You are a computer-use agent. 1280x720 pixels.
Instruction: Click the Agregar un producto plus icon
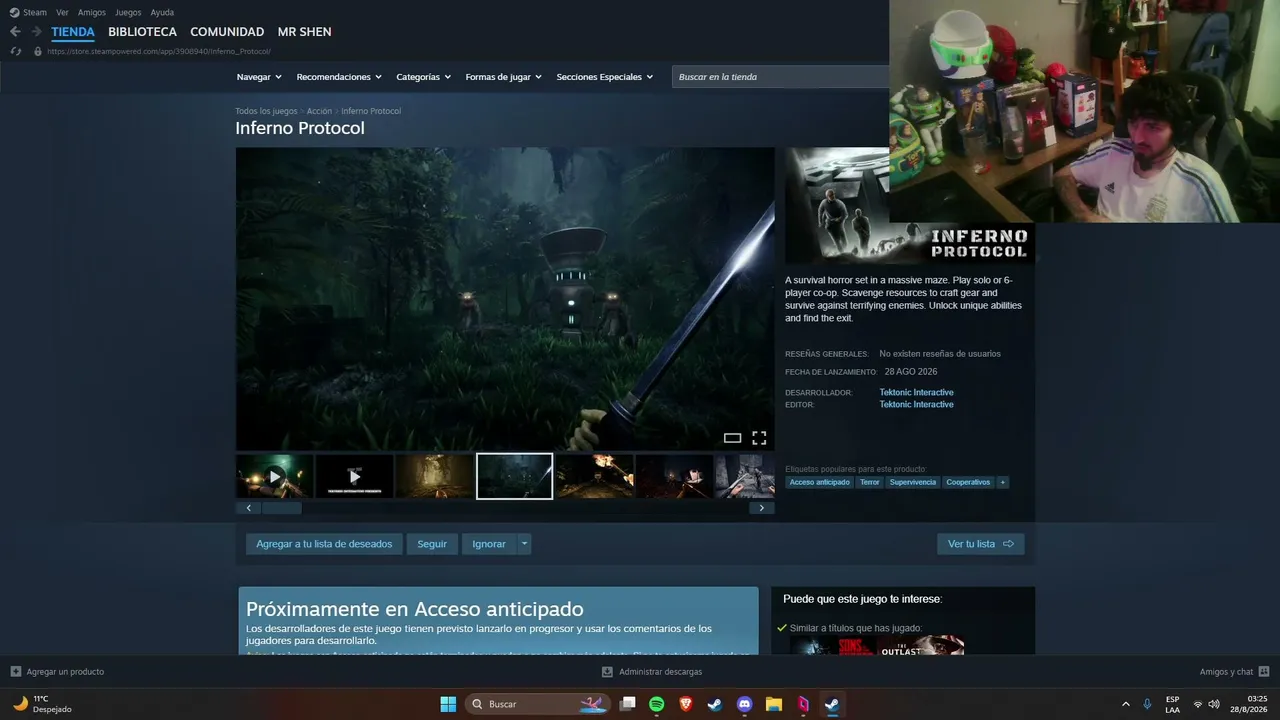click(x=15, y=672)
